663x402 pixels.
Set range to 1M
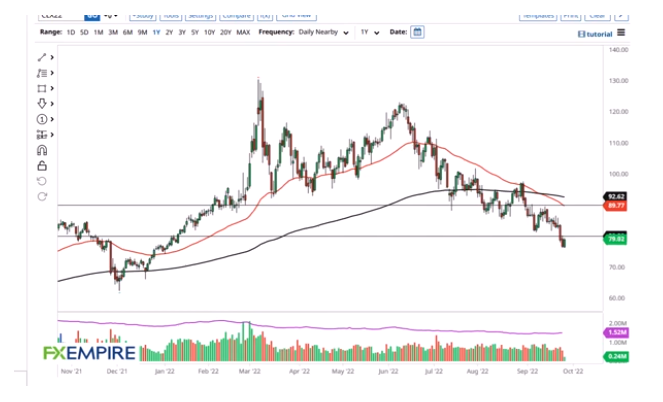99,32
